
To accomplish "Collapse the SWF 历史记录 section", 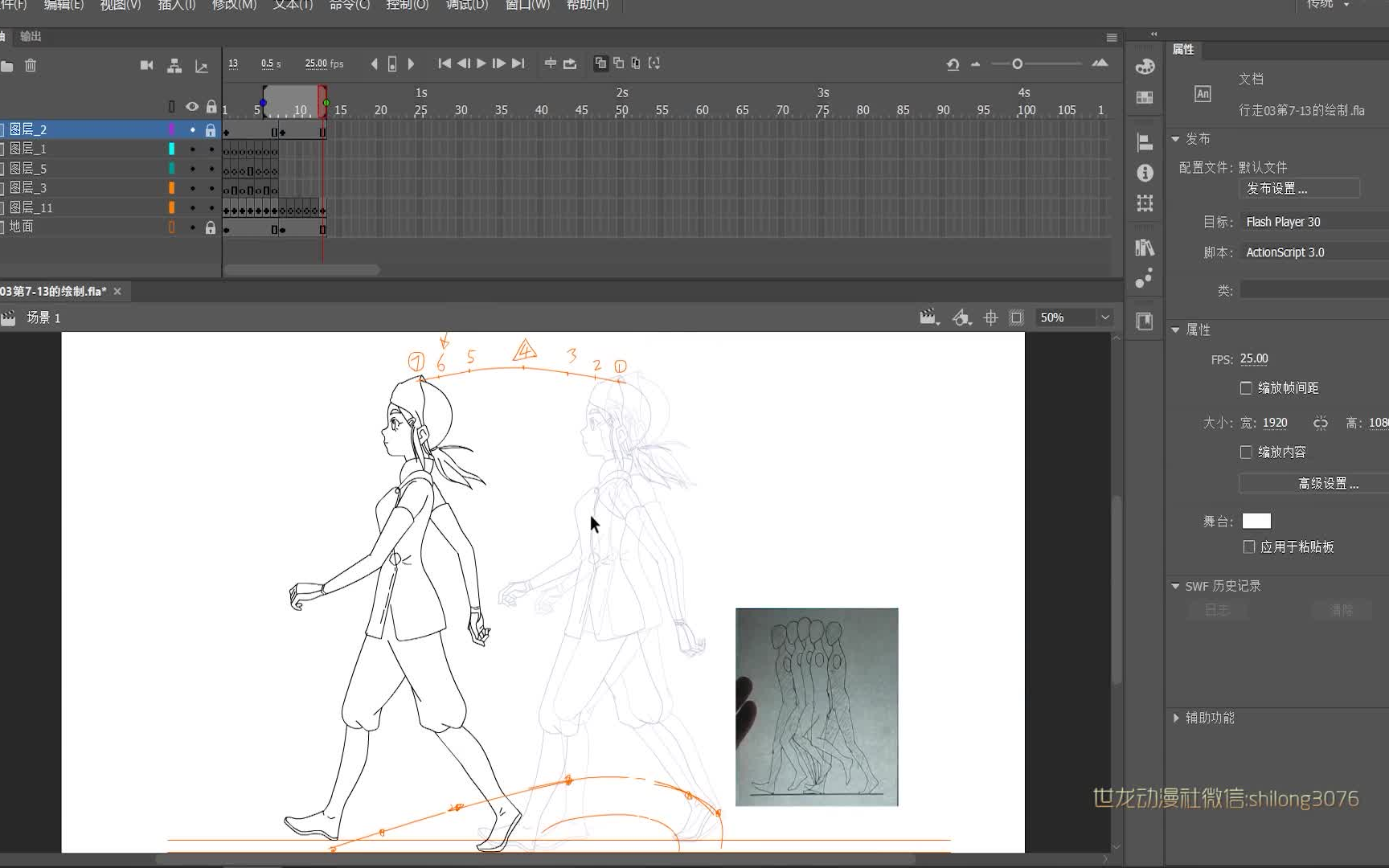I will coord(1175,587).
